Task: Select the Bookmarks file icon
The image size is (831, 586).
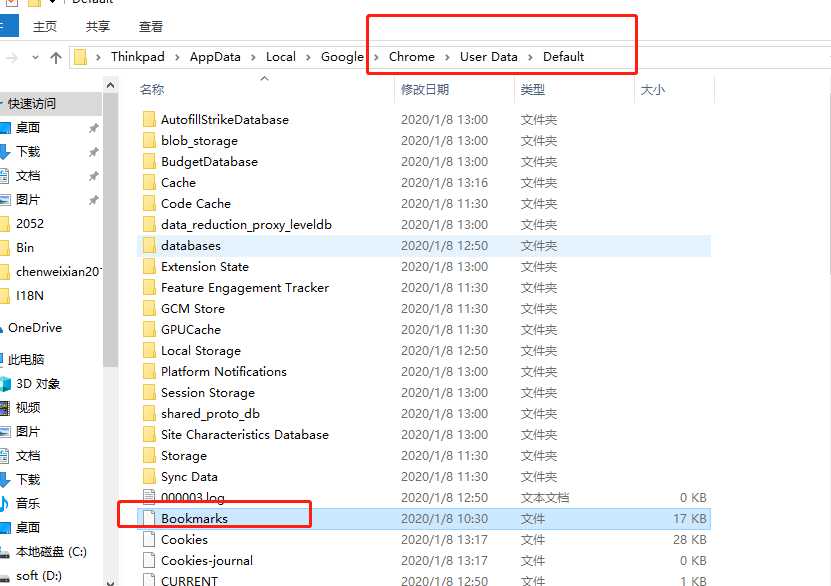Action: 149,518
